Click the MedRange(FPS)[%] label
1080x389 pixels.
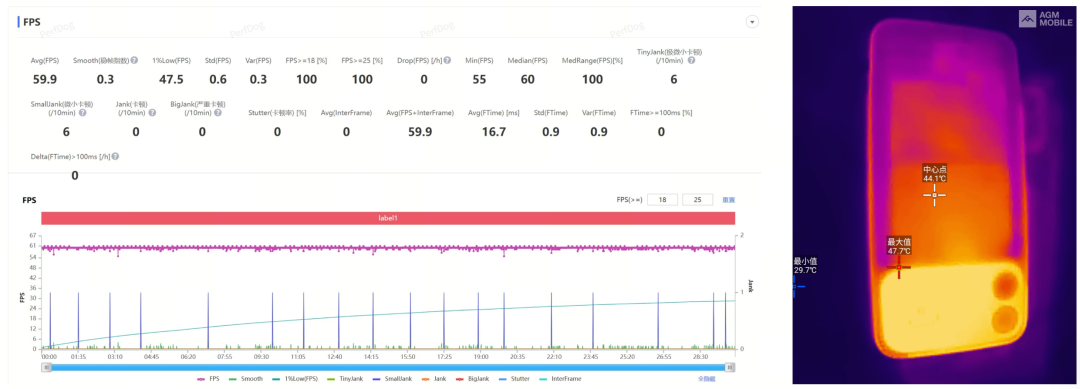[x=592, y=61]
